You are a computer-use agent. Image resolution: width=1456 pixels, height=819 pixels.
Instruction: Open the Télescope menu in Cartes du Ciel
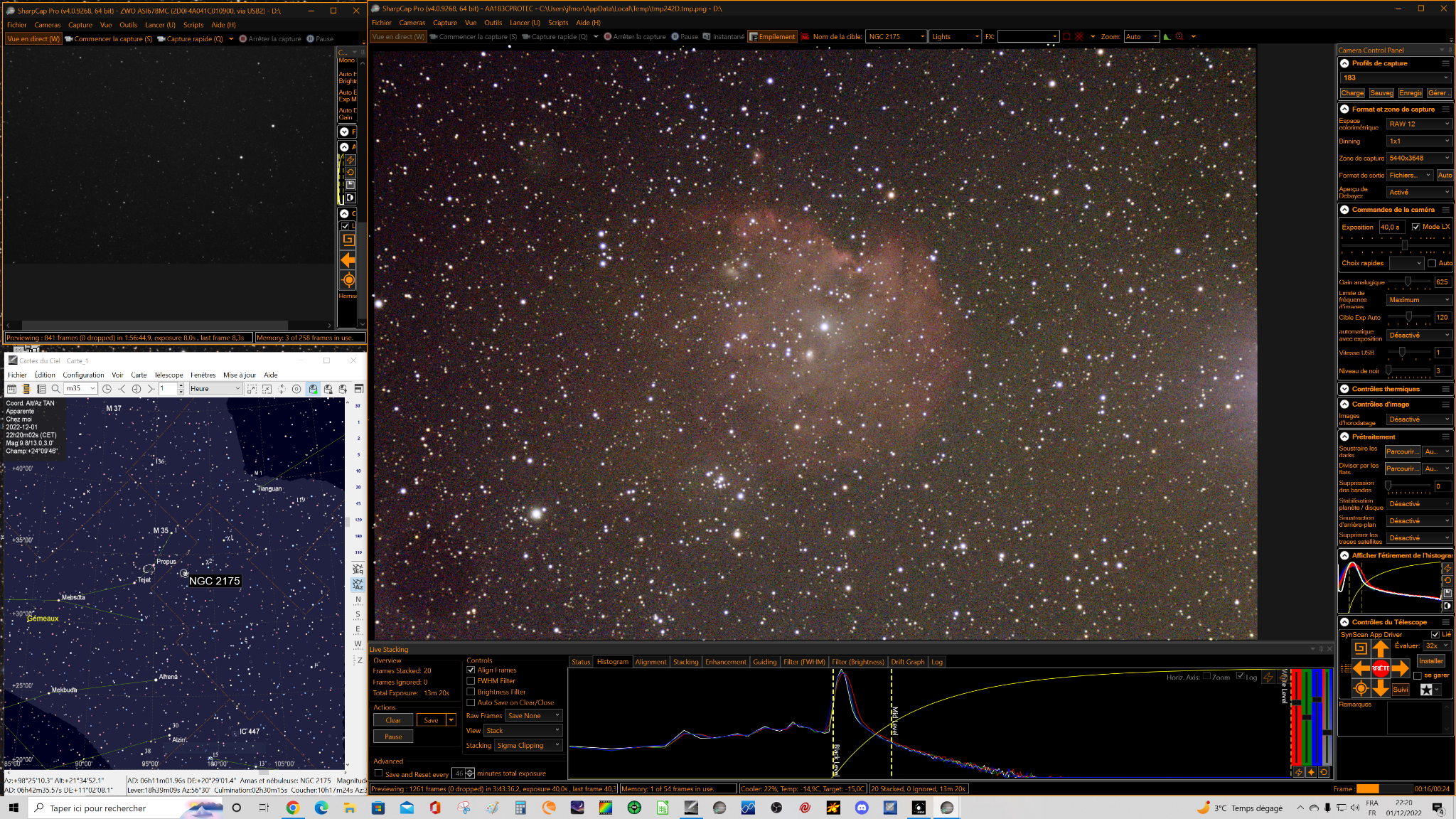pyautogui.click(x=169, y=375)
